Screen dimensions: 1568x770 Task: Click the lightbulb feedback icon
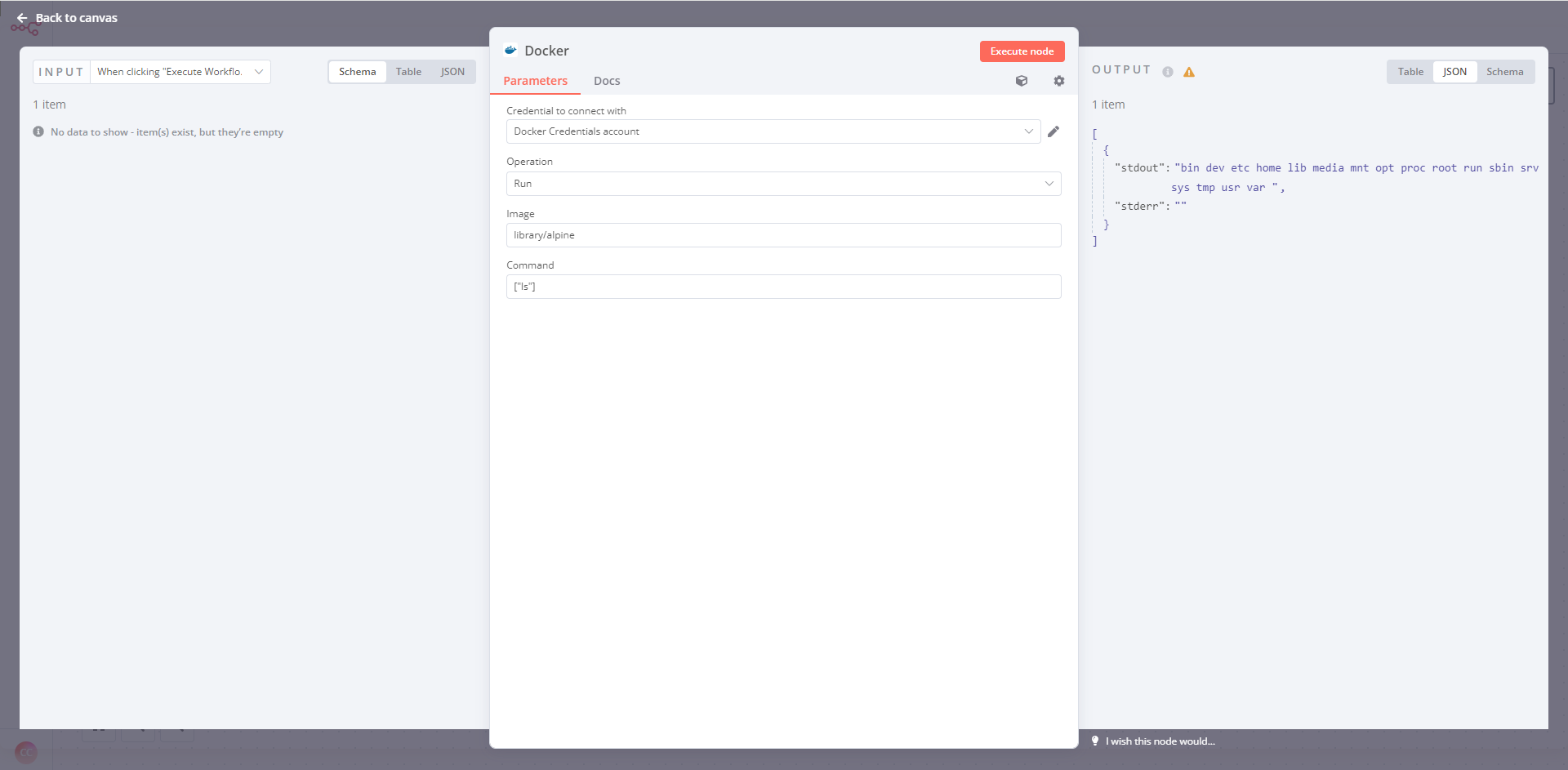1095,741
